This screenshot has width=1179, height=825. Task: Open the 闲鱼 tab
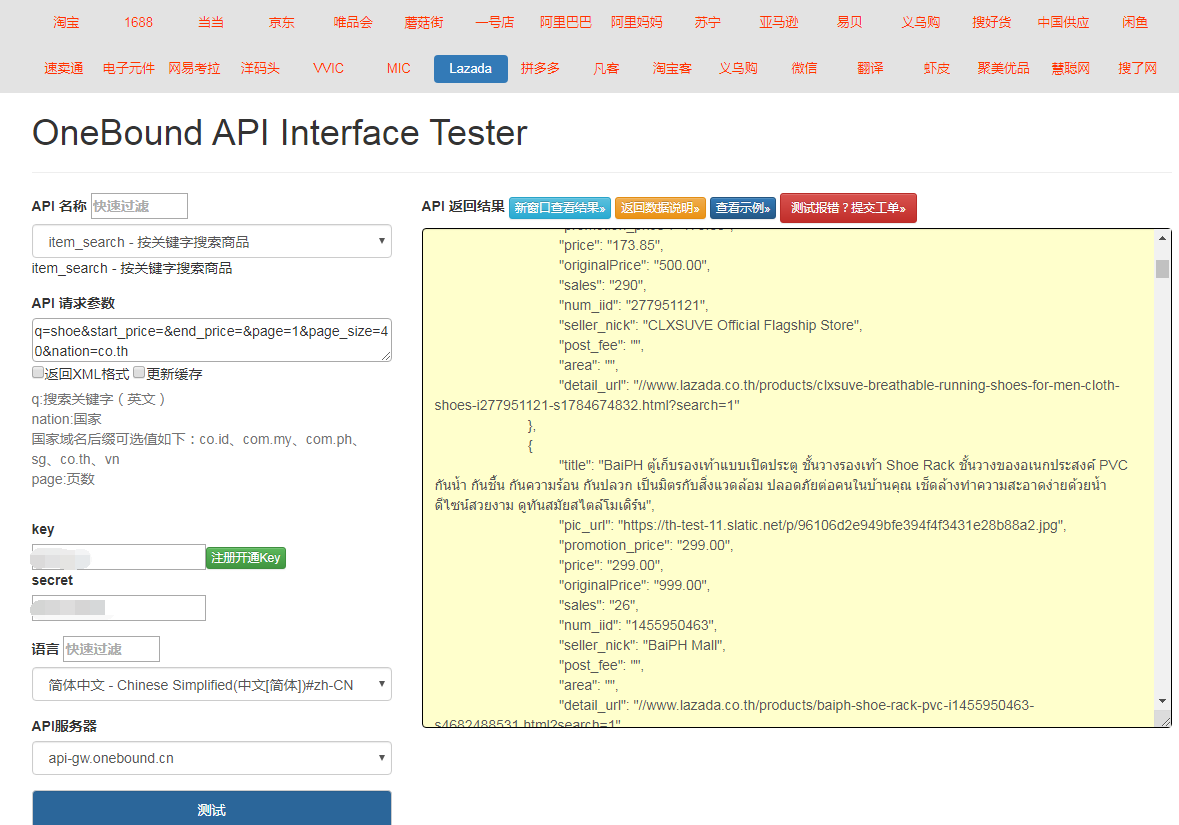(x=1135, y=23)
